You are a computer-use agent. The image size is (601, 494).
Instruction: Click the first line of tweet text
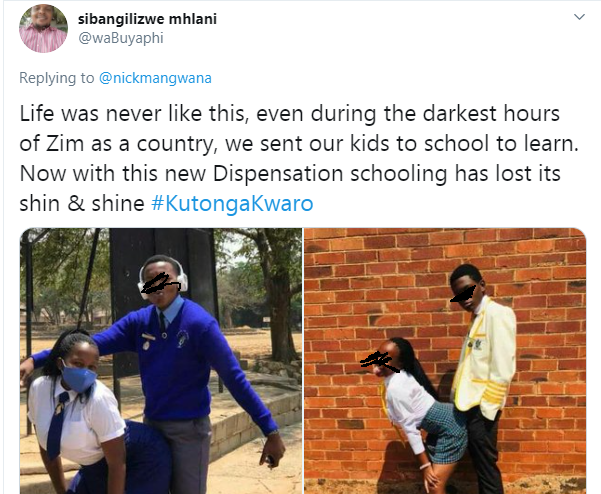point(290,114)
